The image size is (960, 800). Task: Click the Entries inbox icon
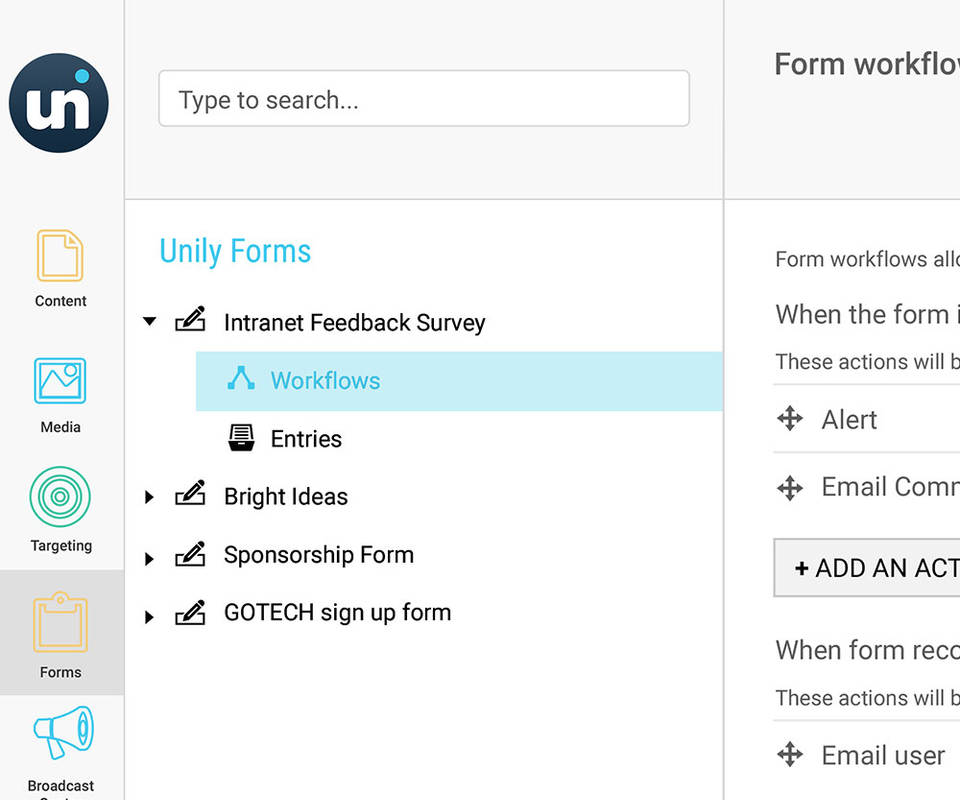click(241, 437)
